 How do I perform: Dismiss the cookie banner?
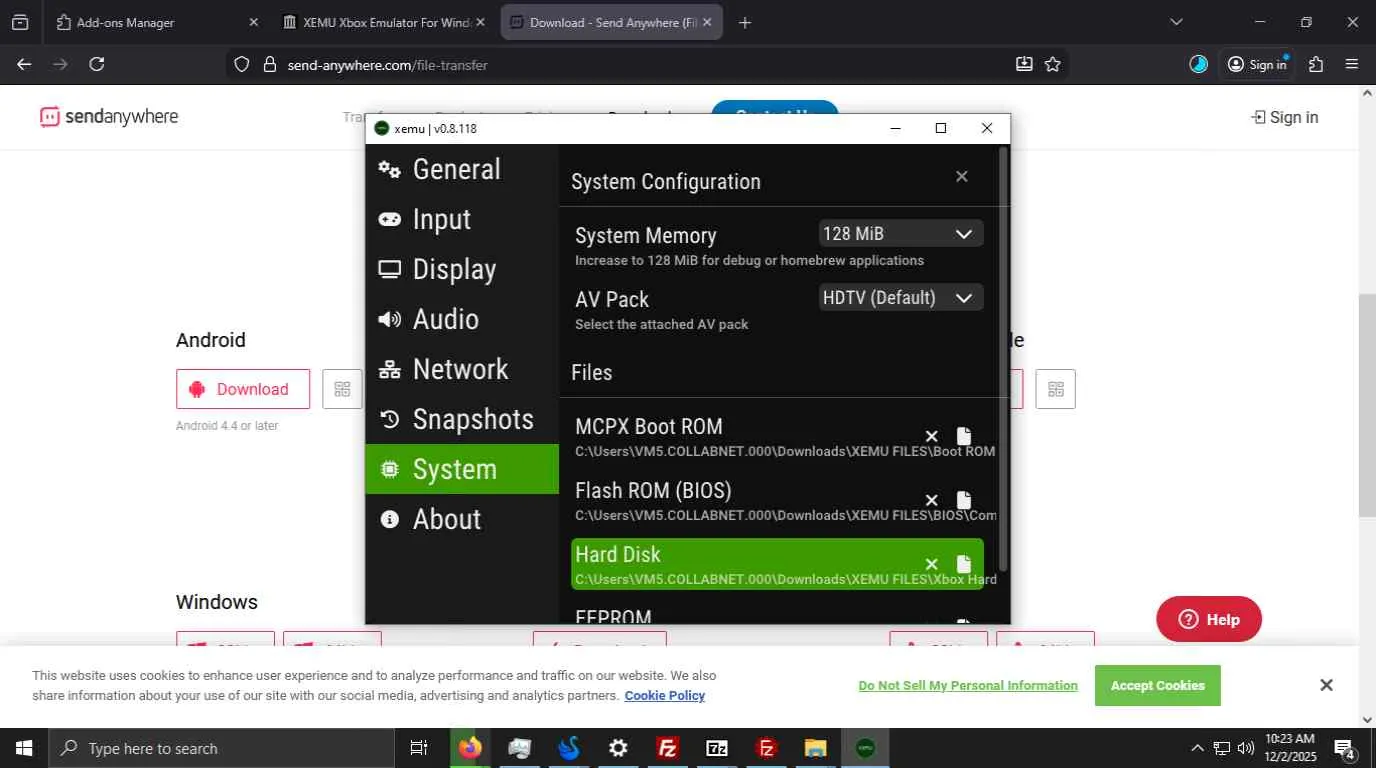point(1326,685)
